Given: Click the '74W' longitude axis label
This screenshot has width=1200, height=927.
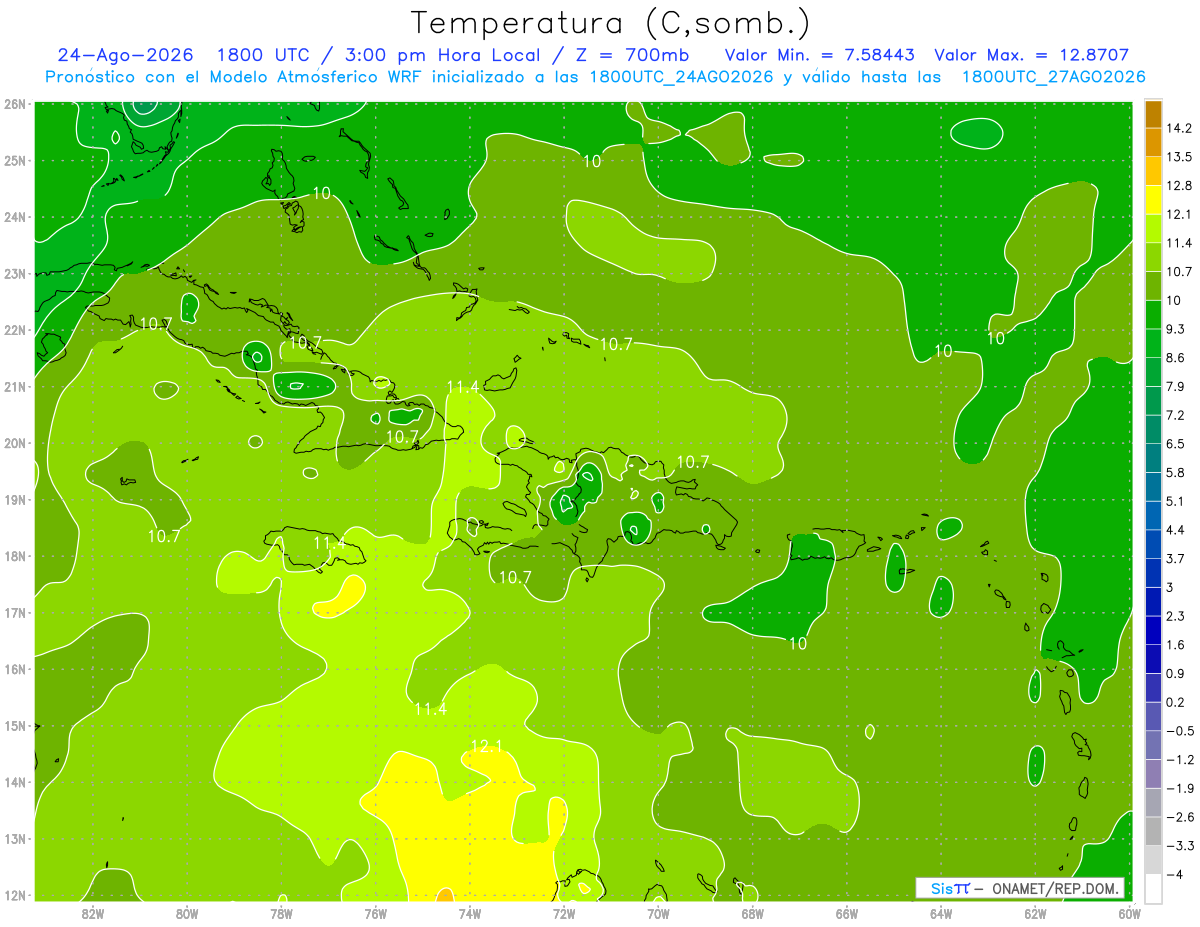Looking at the screenshot, I should [470, 913].
